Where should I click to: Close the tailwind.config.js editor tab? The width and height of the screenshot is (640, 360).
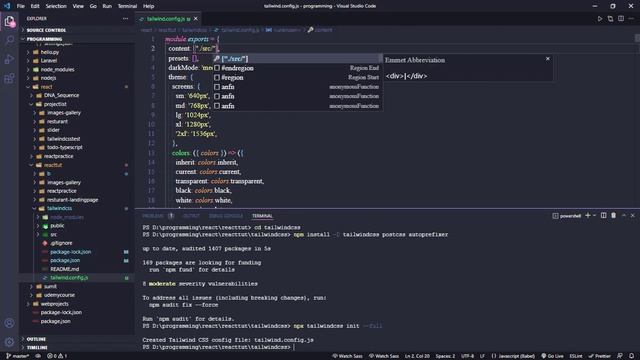[x=196, y=19]
